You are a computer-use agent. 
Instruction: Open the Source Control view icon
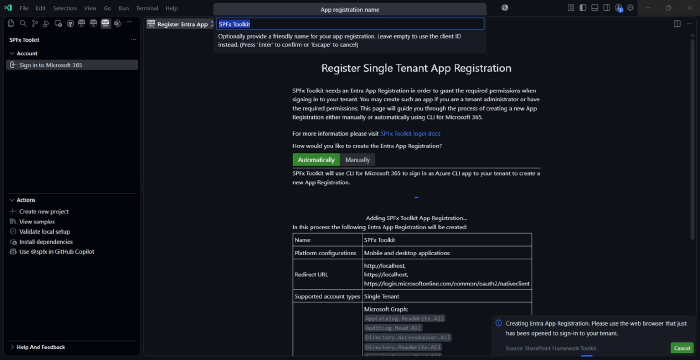click(35, 24)
